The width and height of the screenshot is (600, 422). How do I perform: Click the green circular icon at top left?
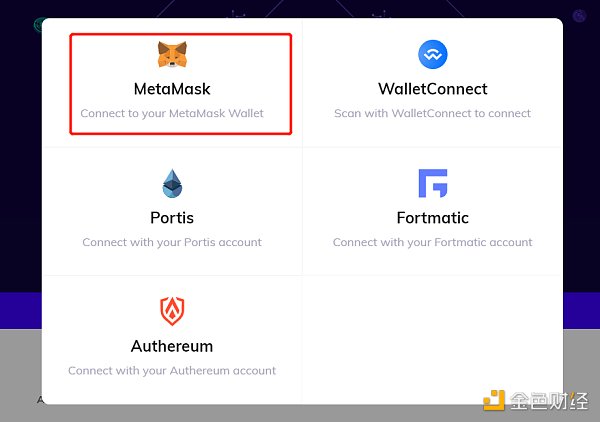click(x=40, y=22)
